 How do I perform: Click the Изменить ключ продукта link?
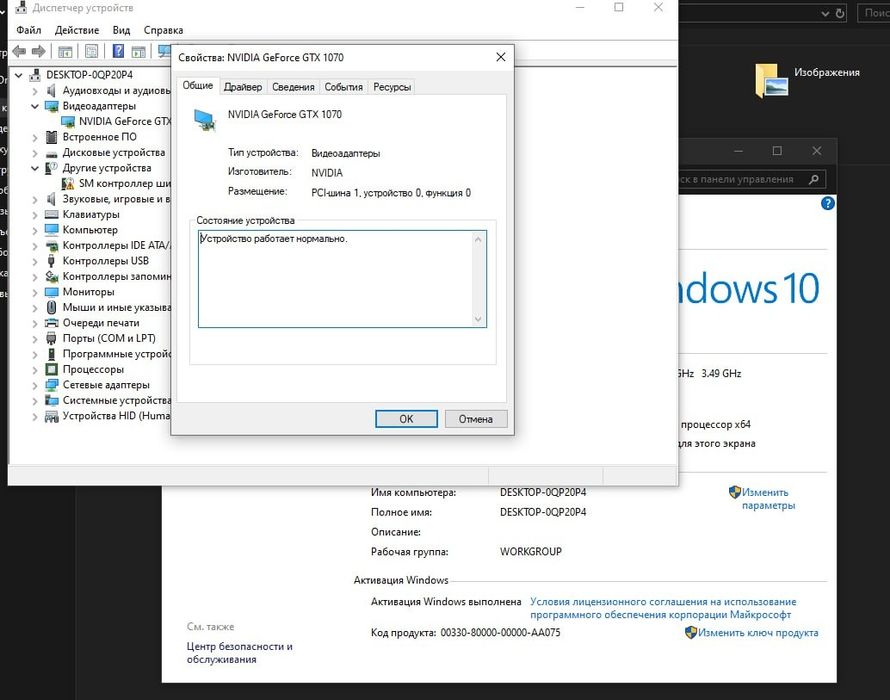point(758,632)
